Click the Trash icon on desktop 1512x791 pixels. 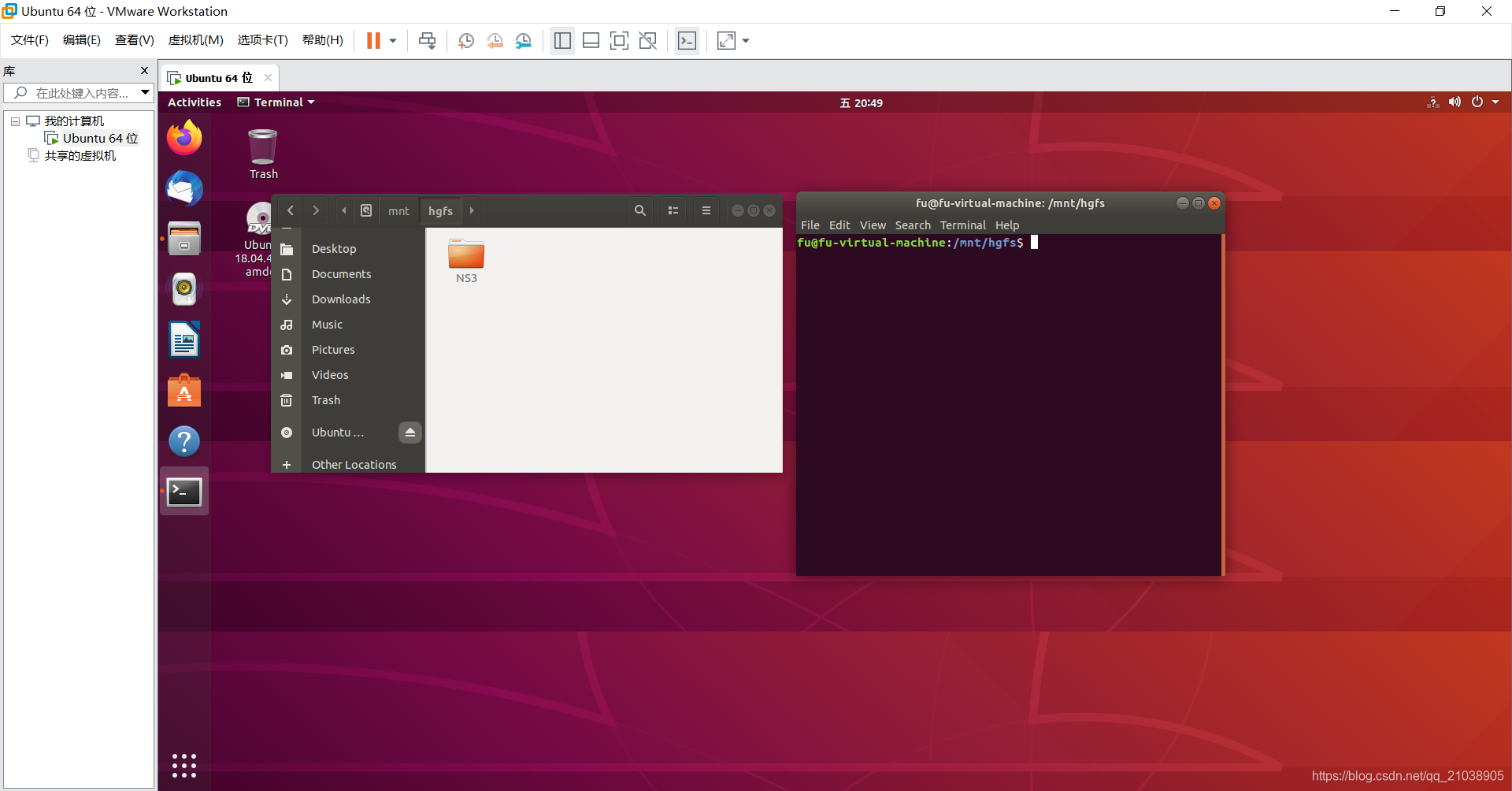263,154
